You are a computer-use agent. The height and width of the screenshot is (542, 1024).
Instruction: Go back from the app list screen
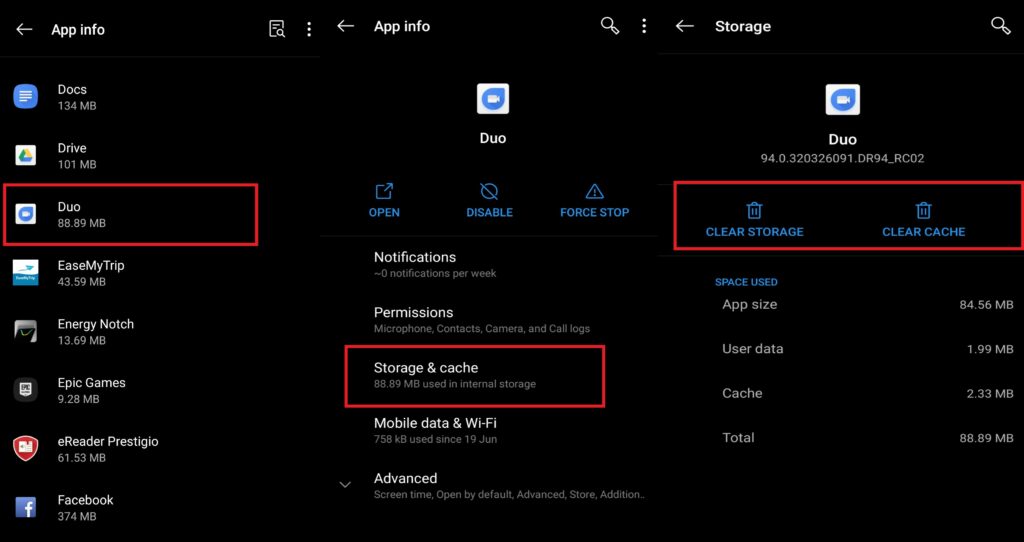pos(24,29)
